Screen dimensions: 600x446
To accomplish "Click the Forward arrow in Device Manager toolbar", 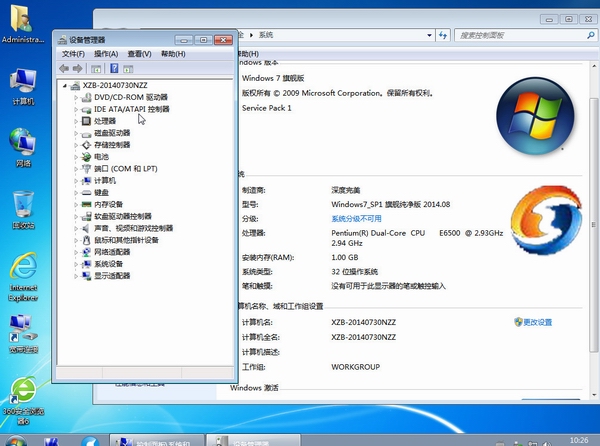I will pos(78,69).
